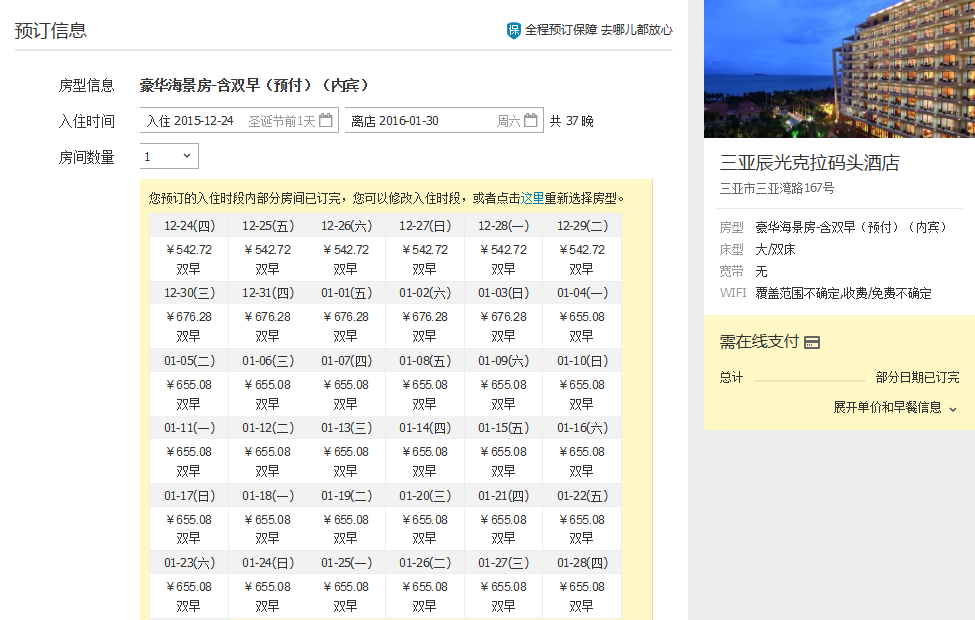
Task: Select the 01-23(六) date cell
Action: [189, 563]
